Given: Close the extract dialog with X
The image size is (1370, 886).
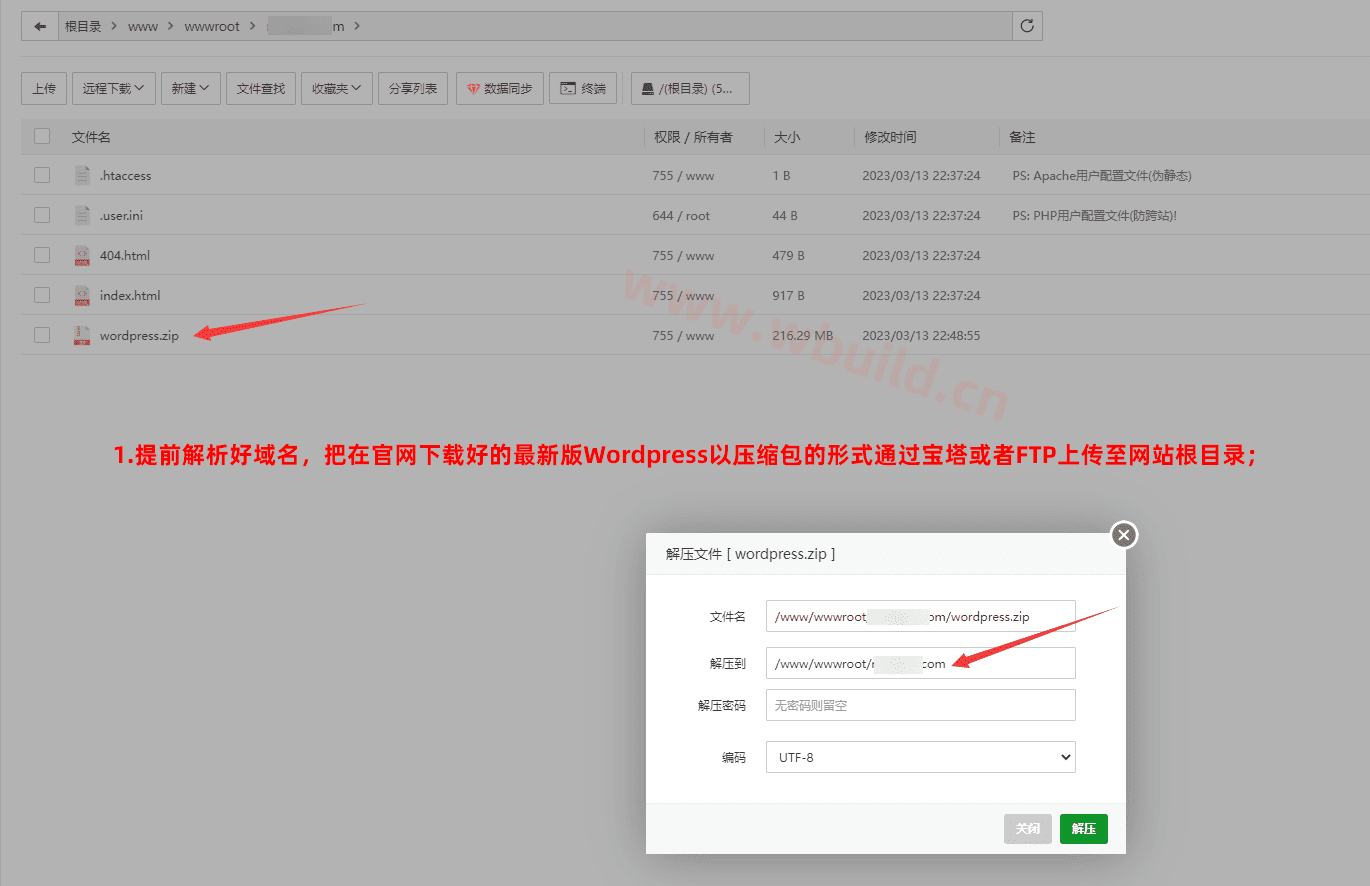Looking at the screenshot, I should 1124,535.
